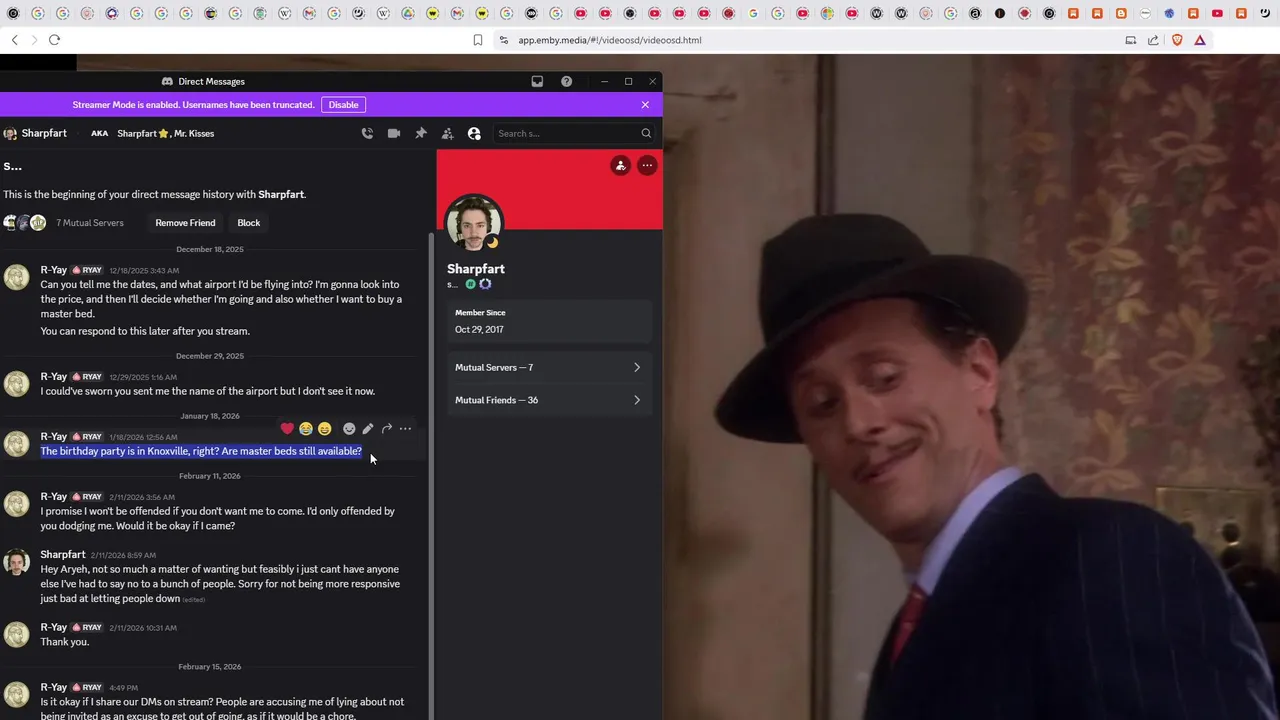Screen dimensions: 1280x720
Task: Click the '(edited)' label on Sharpfart's message
Action: click(194, 599)
